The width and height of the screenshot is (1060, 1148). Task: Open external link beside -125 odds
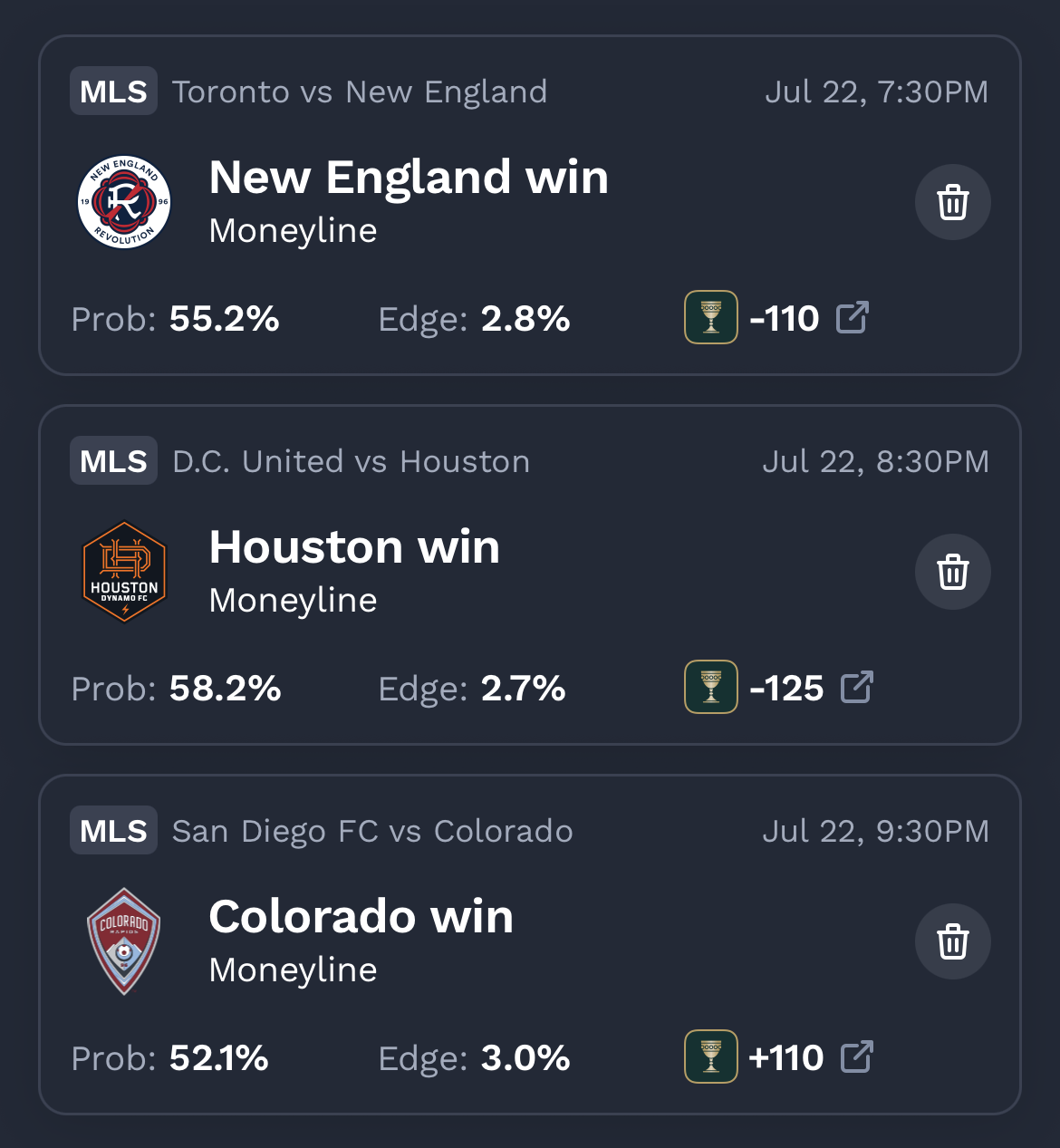pyautogui.click(x=857, y=688)
